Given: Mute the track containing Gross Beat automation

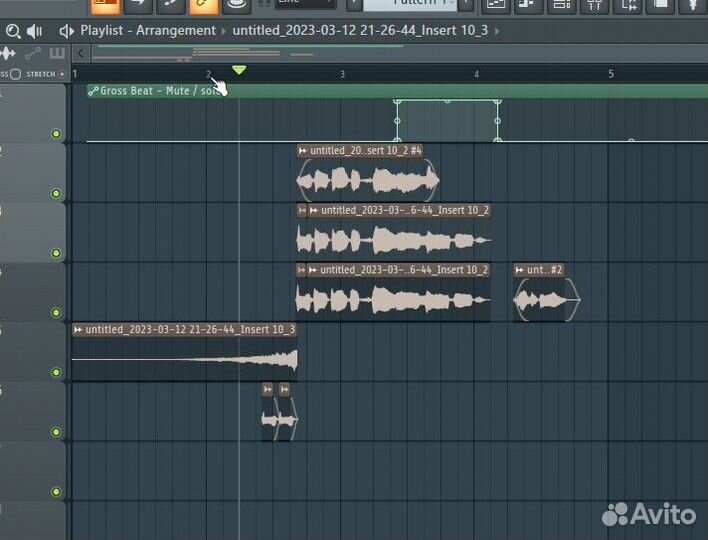Looking at the screenshot, I should pyautogui.click(x=56, y=134).
